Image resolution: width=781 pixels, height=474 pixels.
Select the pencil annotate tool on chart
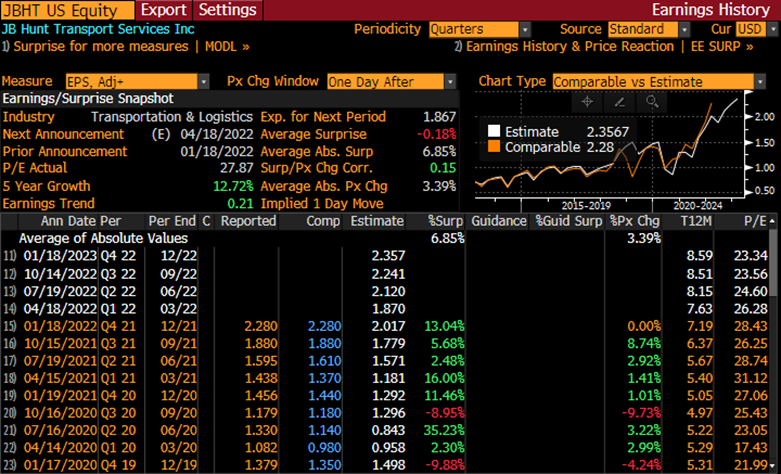(x=619, y=102)
